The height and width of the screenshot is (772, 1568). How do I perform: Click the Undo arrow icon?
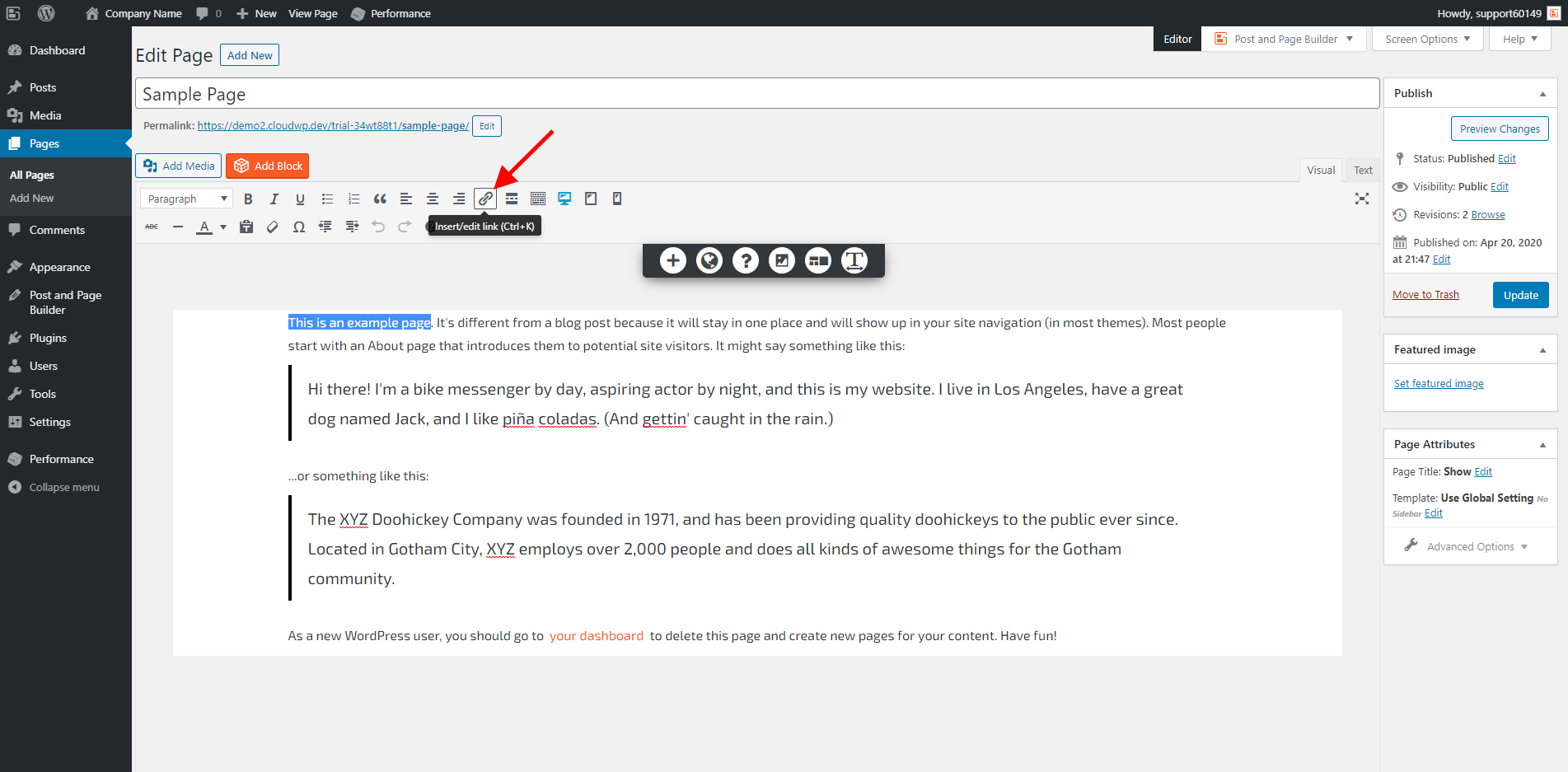378,226
